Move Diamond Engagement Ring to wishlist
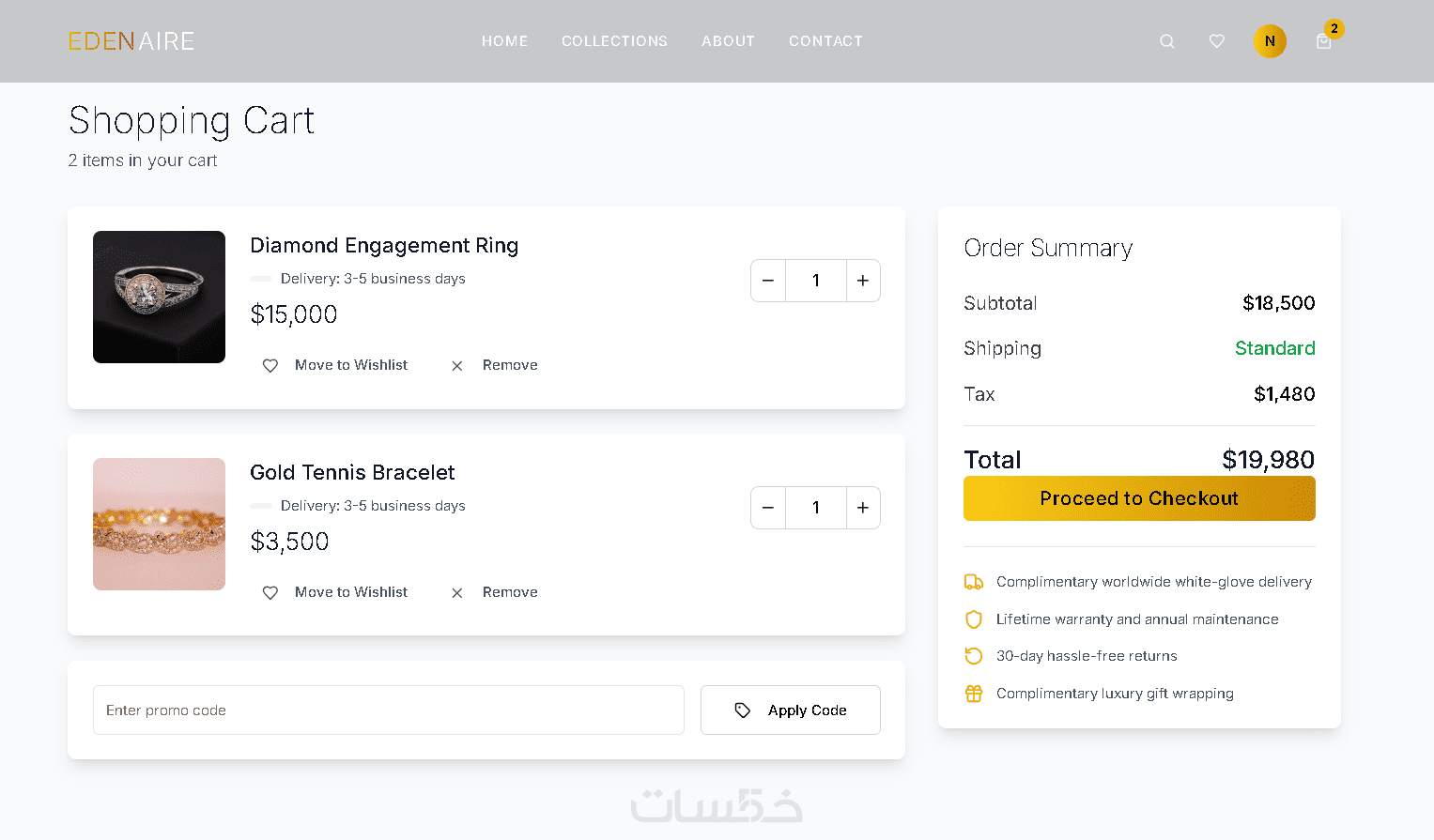This screenshot has height=840, width=1434. 335,365
